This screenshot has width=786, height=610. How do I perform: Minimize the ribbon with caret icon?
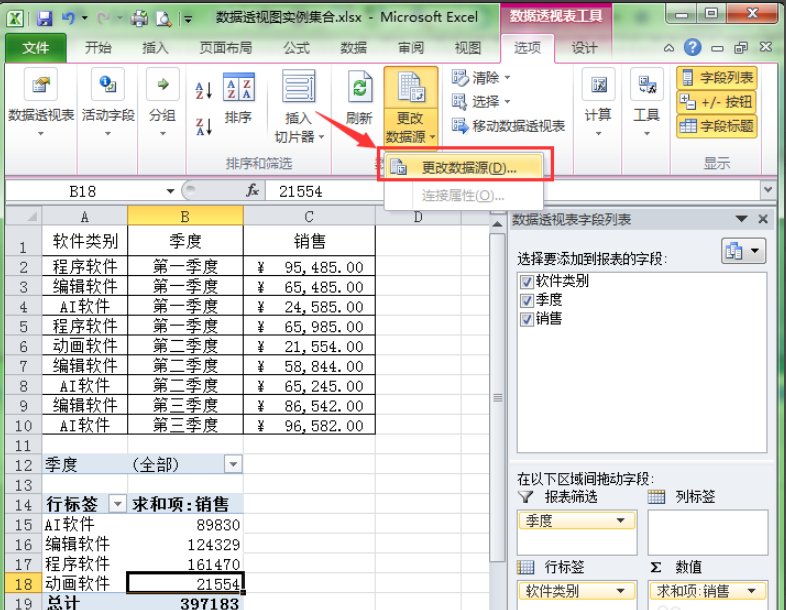pos(669,48)
